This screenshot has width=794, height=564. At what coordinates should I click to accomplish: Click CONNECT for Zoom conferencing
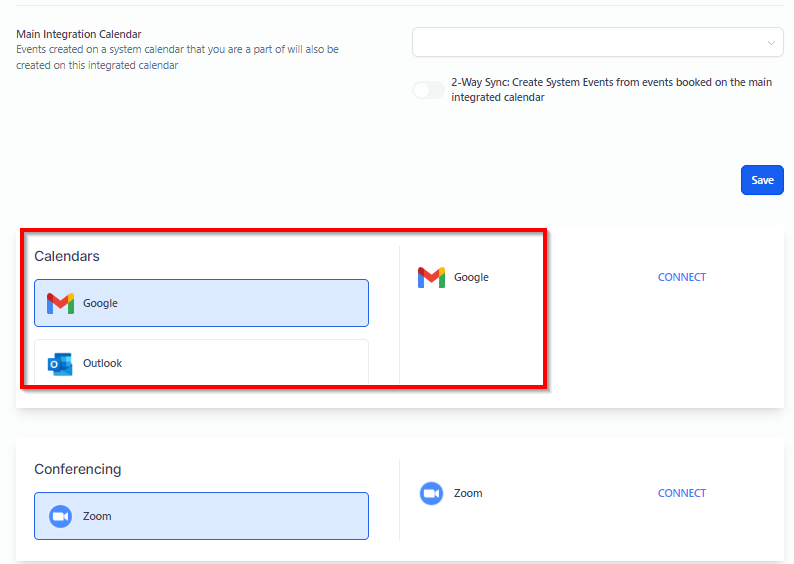point(681,493)
